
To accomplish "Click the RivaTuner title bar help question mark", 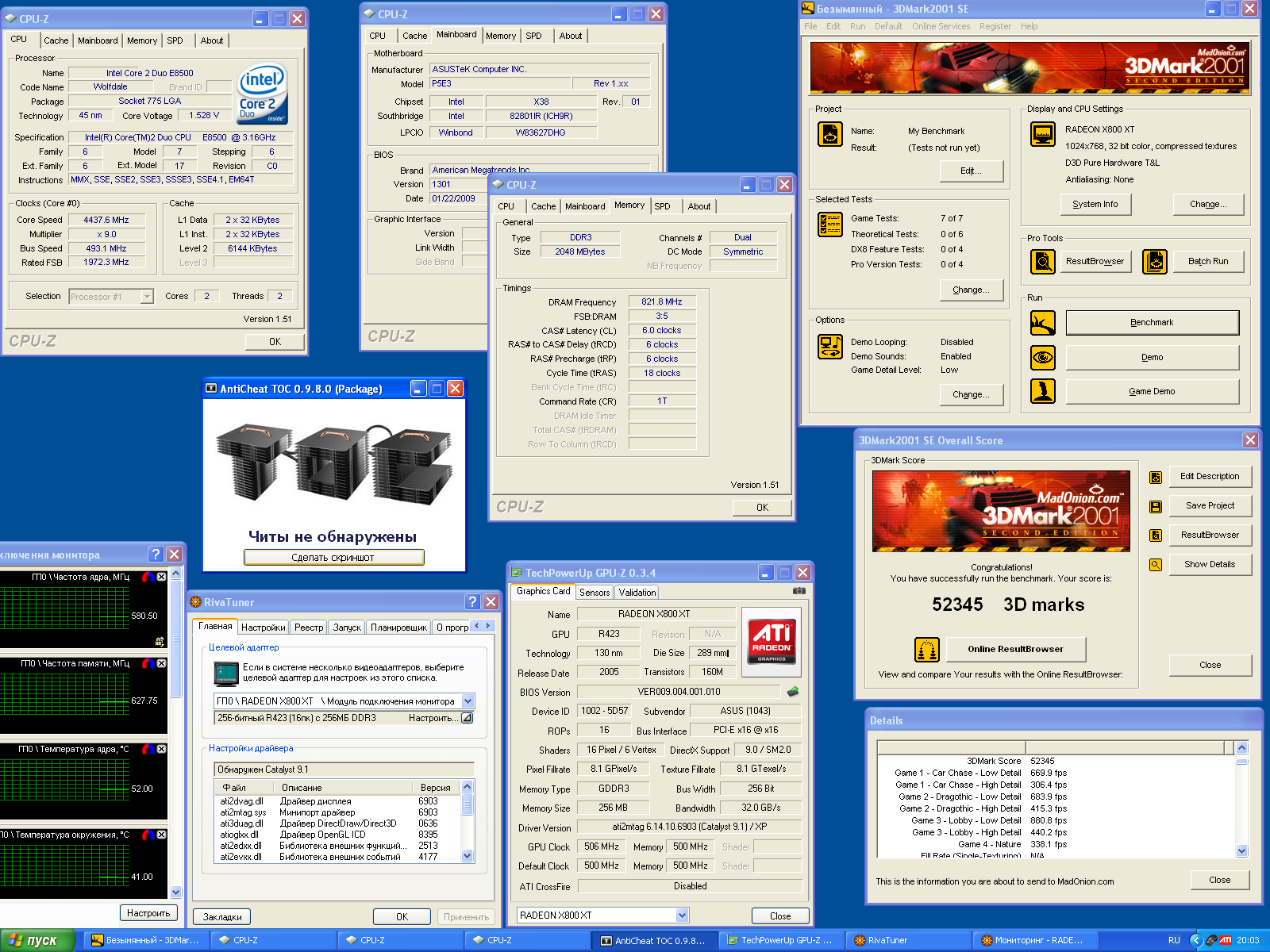I will click(x=472, y=601).
